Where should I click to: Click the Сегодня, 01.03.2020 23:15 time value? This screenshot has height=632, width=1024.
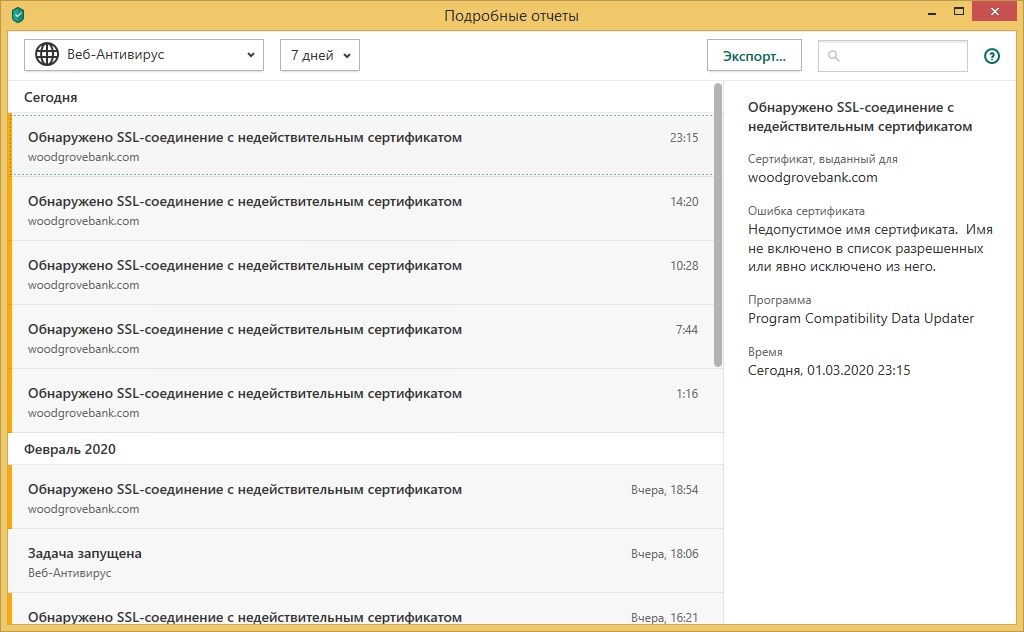(829, 370)
